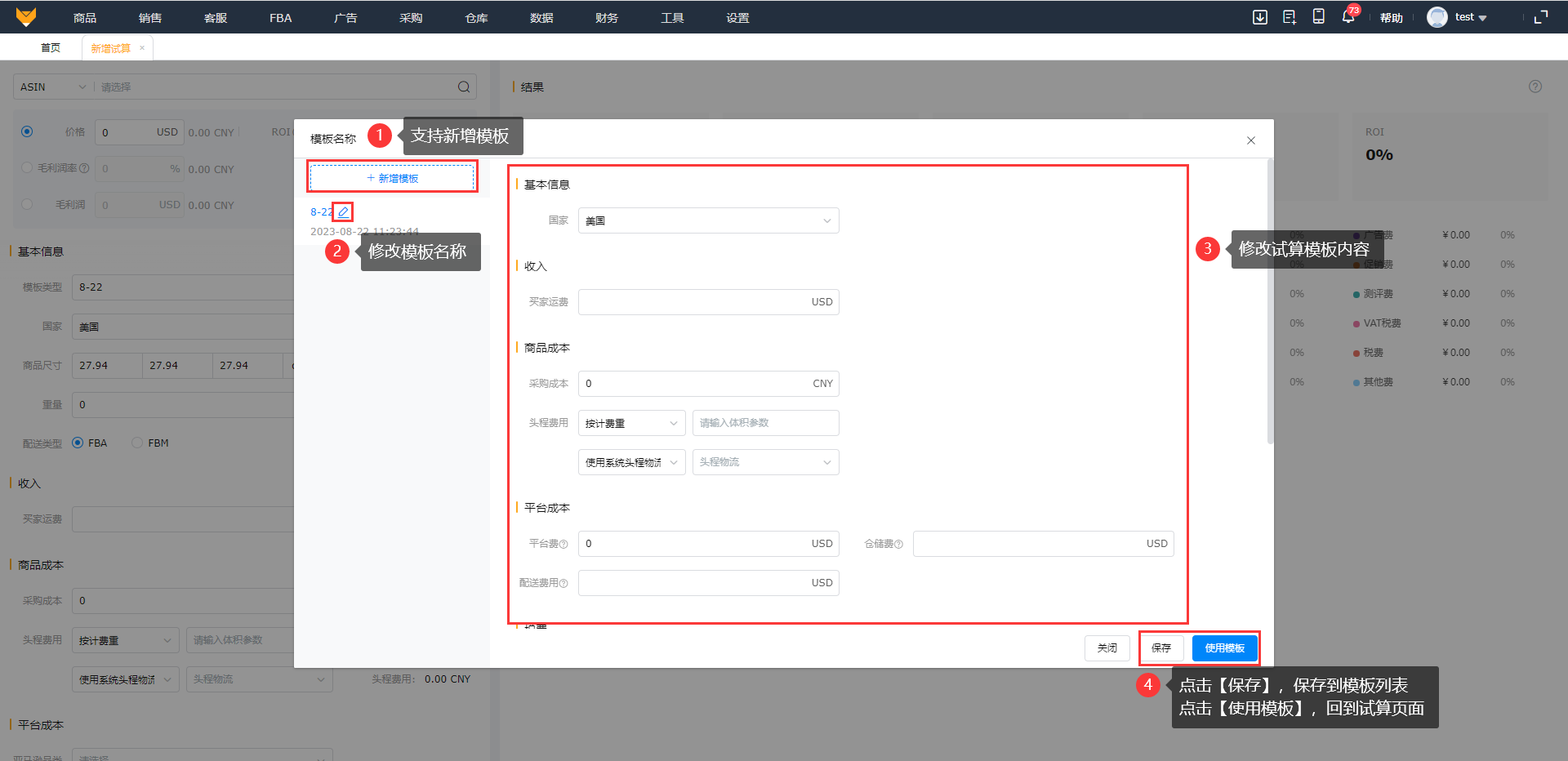Open the 财务 menu

[607, 18]
